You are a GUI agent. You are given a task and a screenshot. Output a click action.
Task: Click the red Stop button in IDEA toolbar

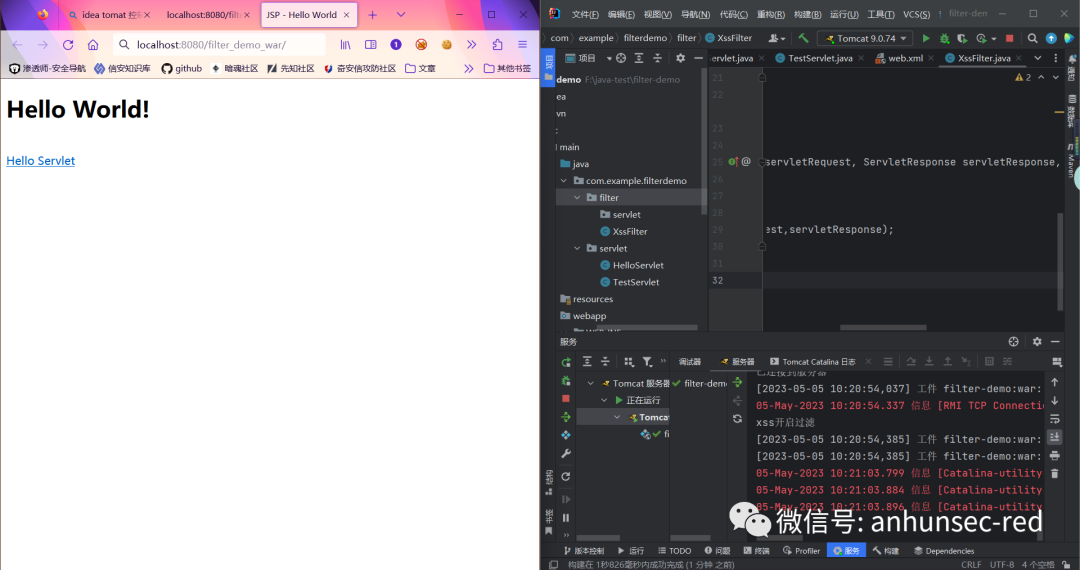coord(1010,39)
